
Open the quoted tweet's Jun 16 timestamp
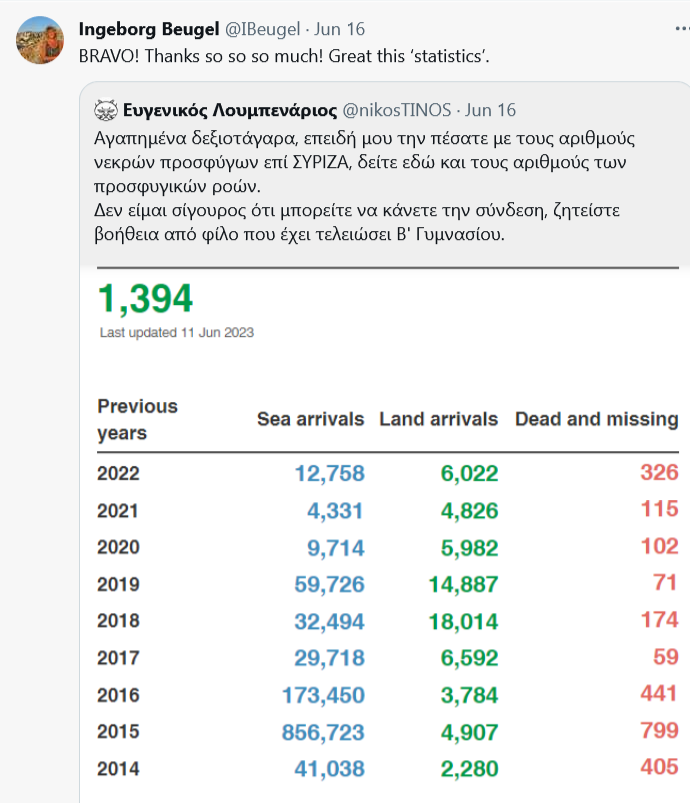[x=490, y=110]
